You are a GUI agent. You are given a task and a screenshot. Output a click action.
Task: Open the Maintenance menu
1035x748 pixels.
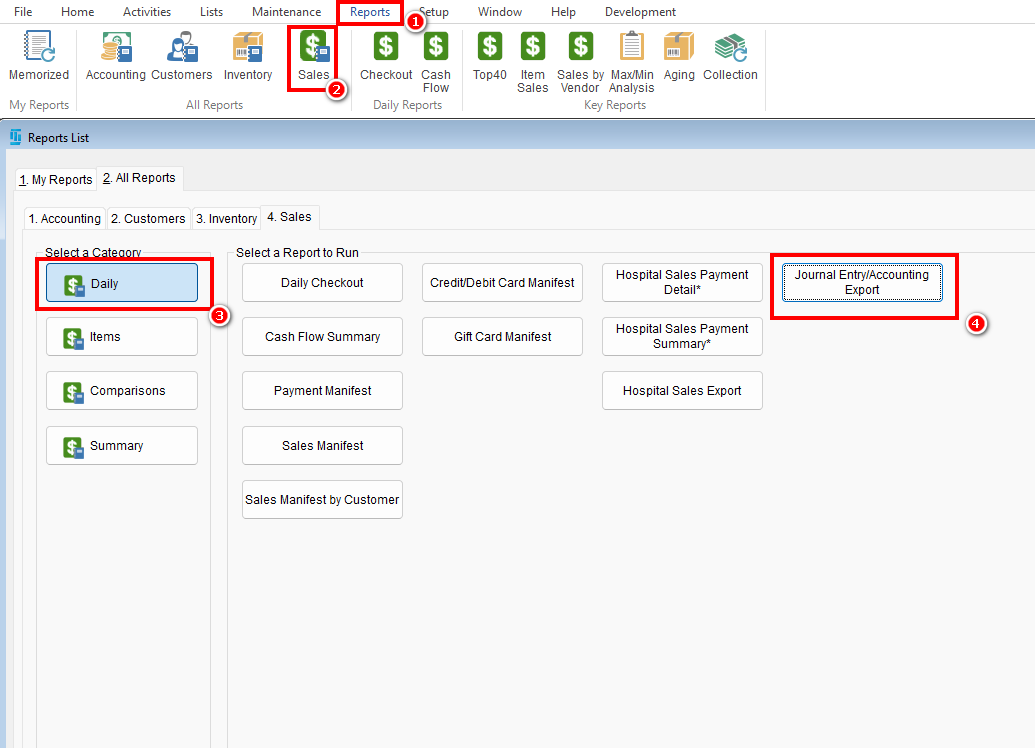(x=286, y=12)
